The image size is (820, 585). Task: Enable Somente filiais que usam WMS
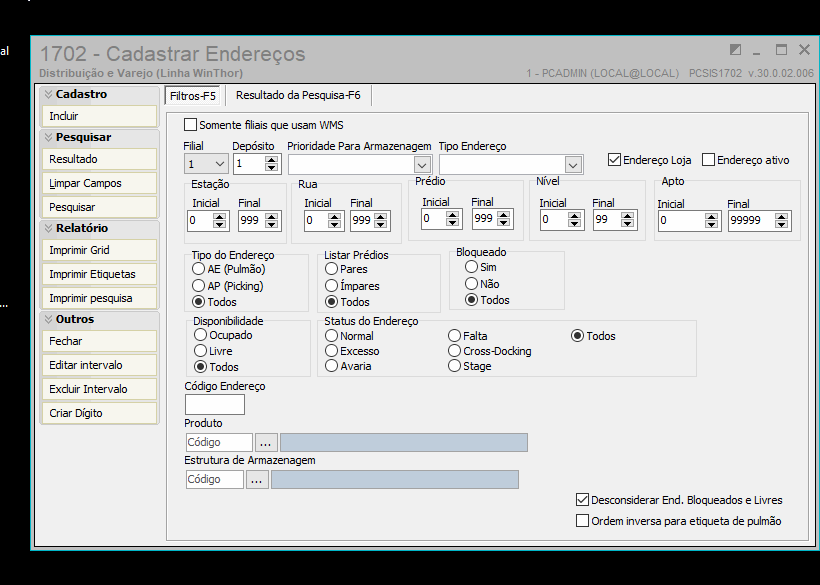[190, 125]
